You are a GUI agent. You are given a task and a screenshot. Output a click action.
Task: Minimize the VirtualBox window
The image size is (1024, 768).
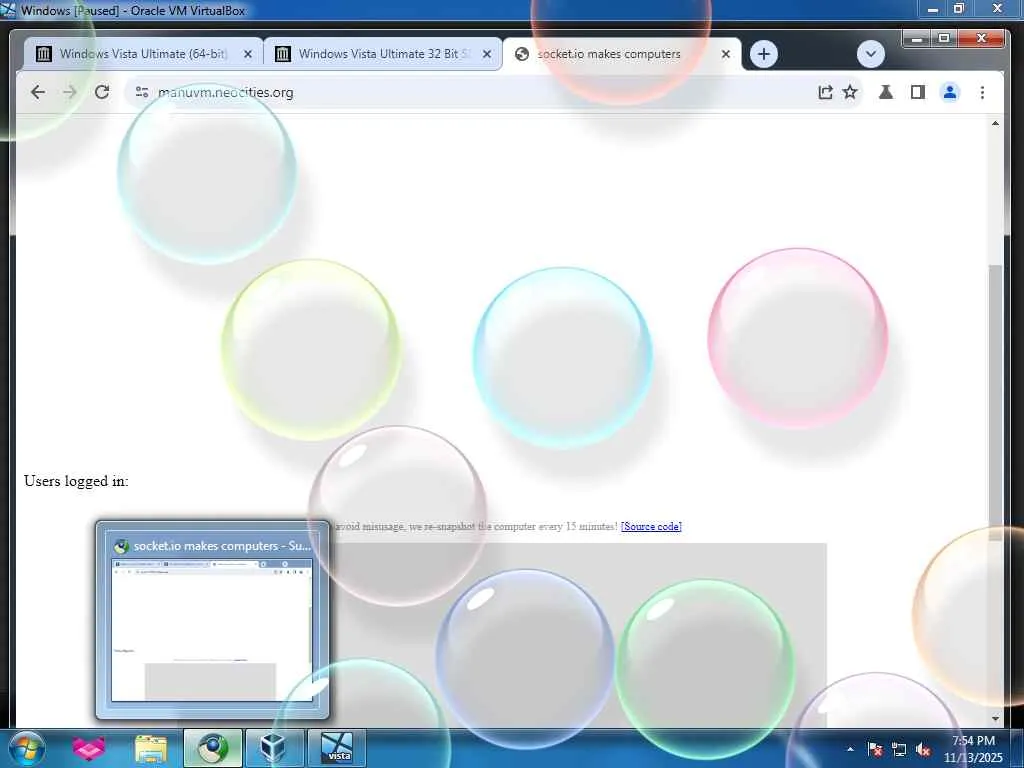[933, 9]
